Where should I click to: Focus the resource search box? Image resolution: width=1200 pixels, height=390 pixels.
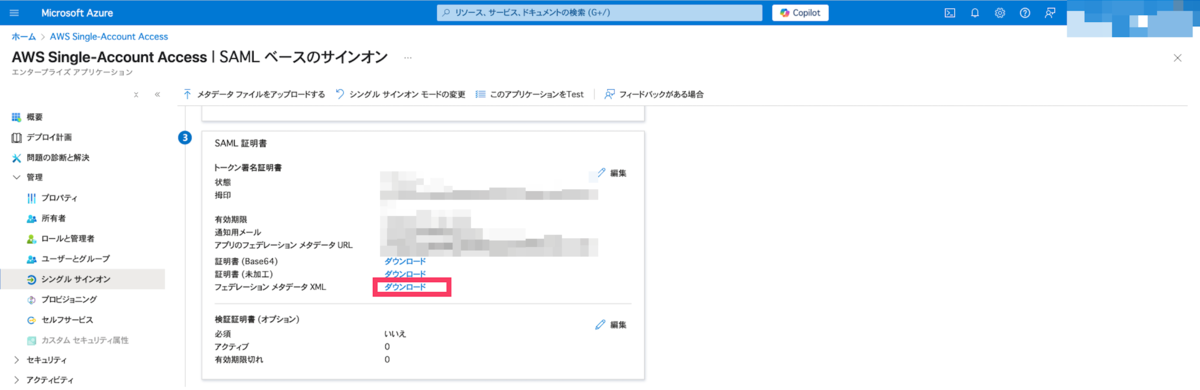click(x=600, y=12)
